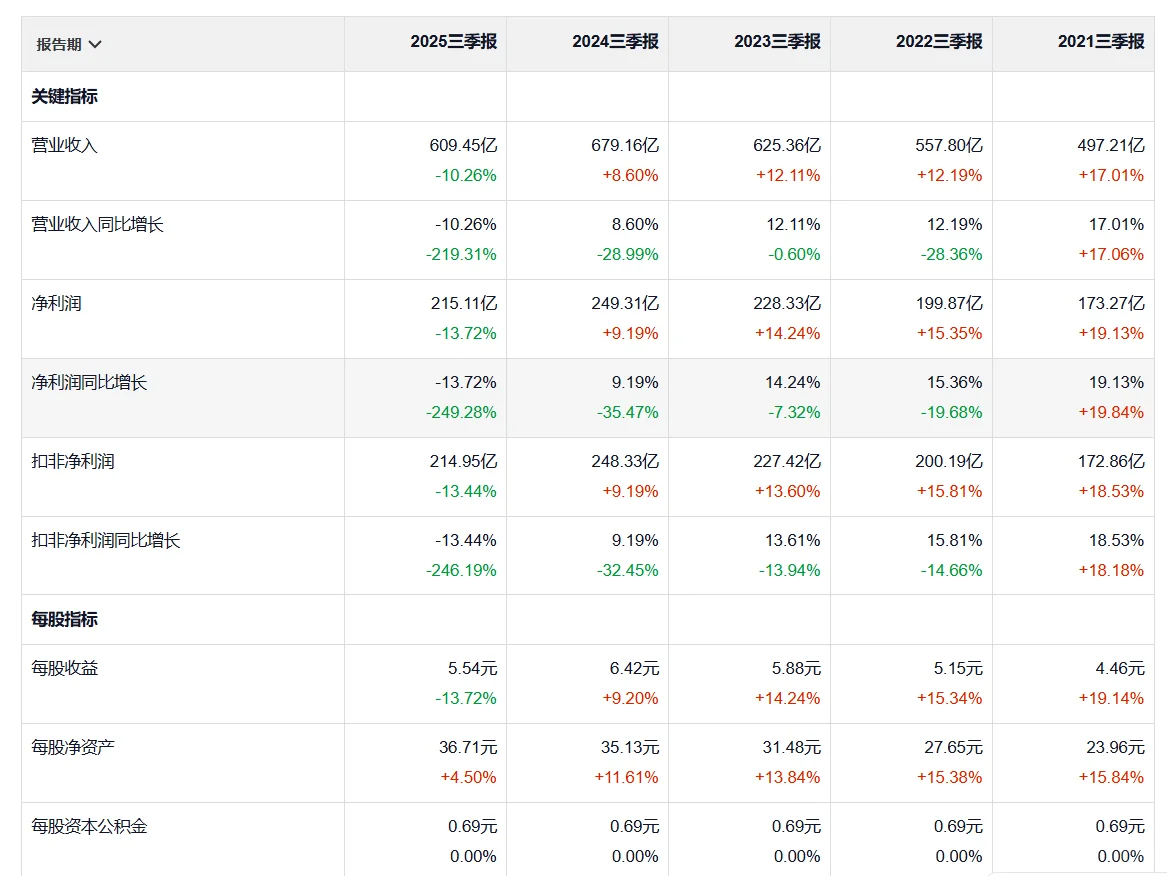
Task: Click the -219.31% growth change value
Action: point(461,255)
